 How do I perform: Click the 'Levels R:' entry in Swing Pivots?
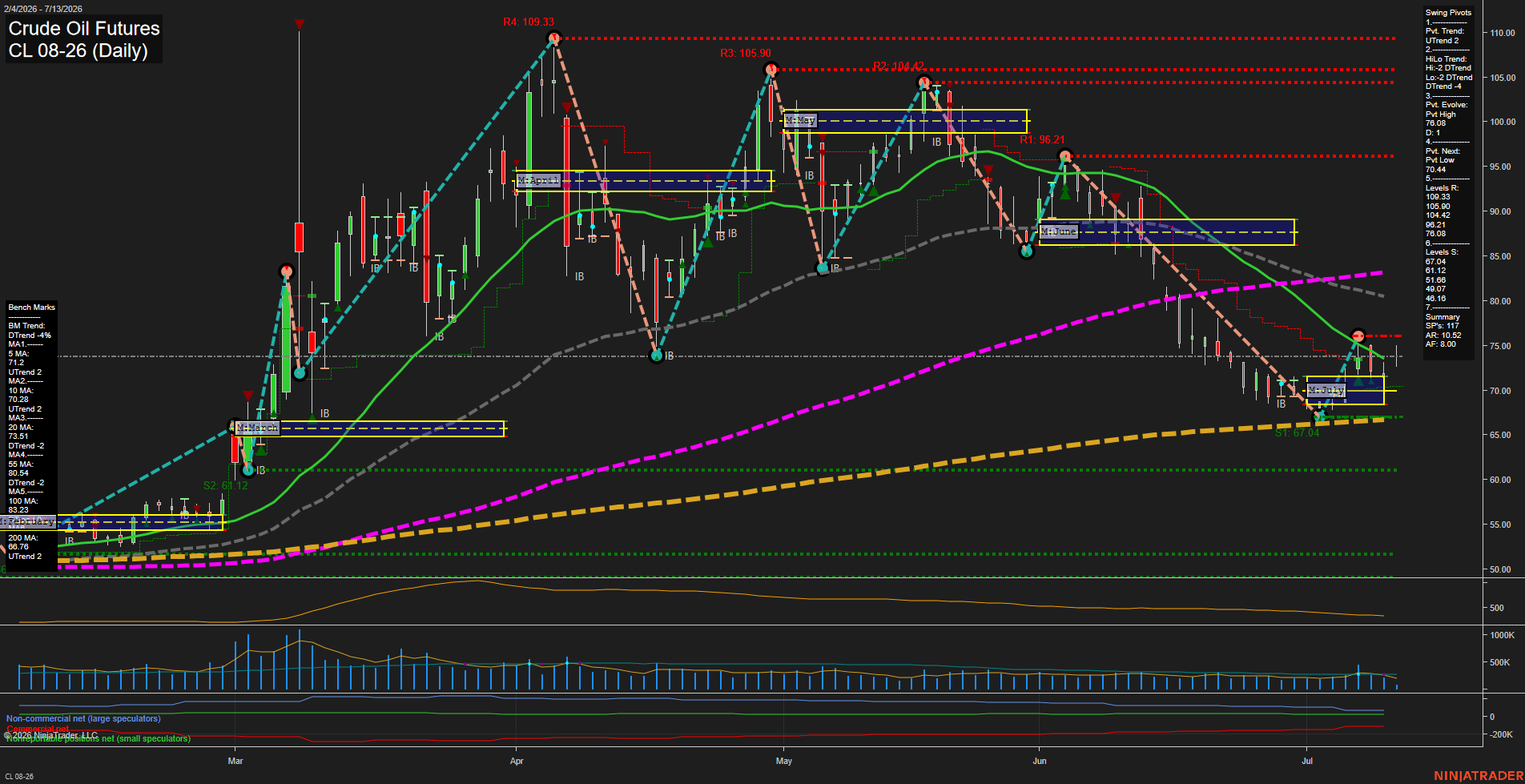tap(1442, 188)
